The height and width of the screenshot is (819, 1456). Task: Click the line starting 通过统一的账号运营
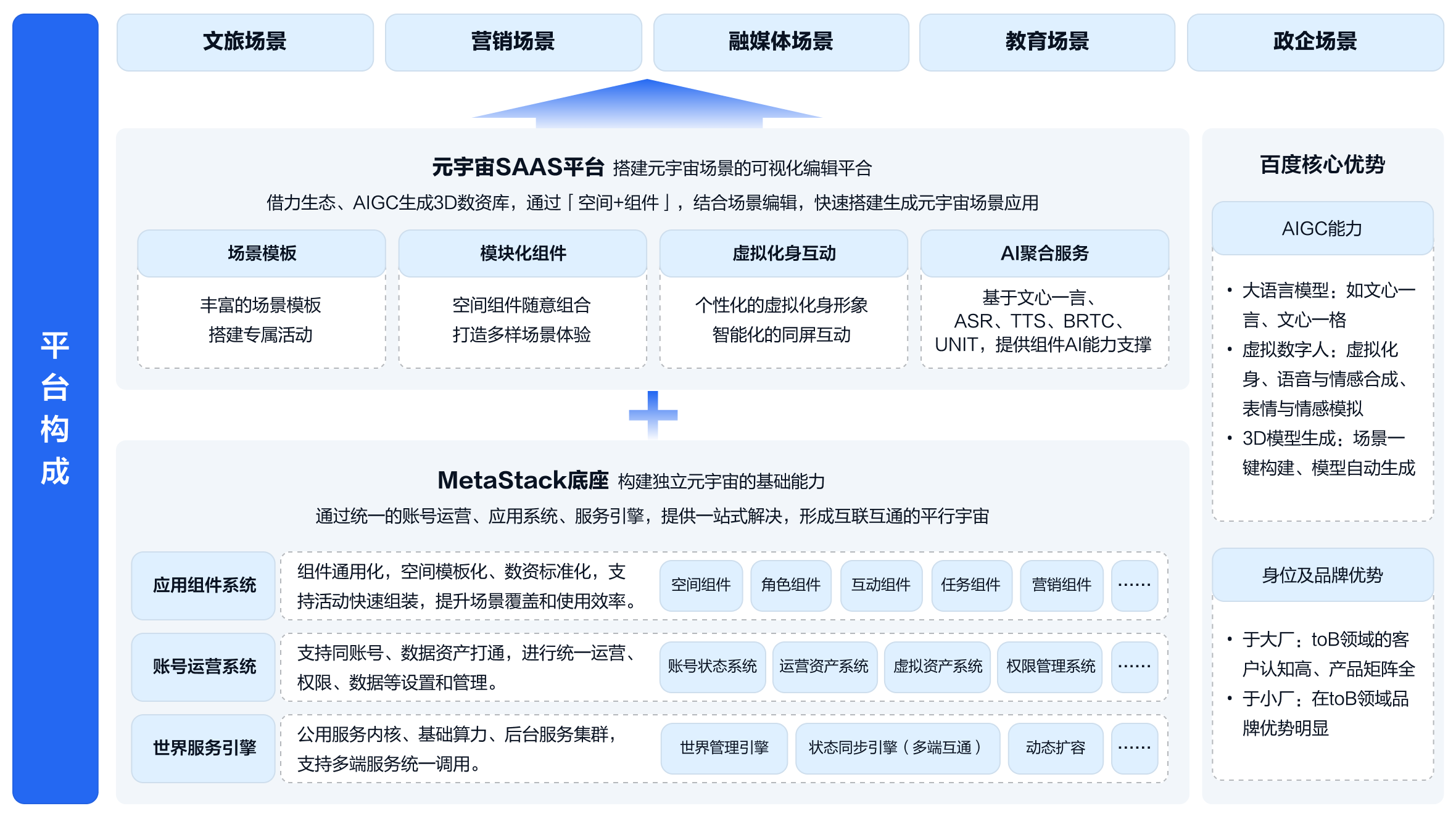tap(653, 516)
